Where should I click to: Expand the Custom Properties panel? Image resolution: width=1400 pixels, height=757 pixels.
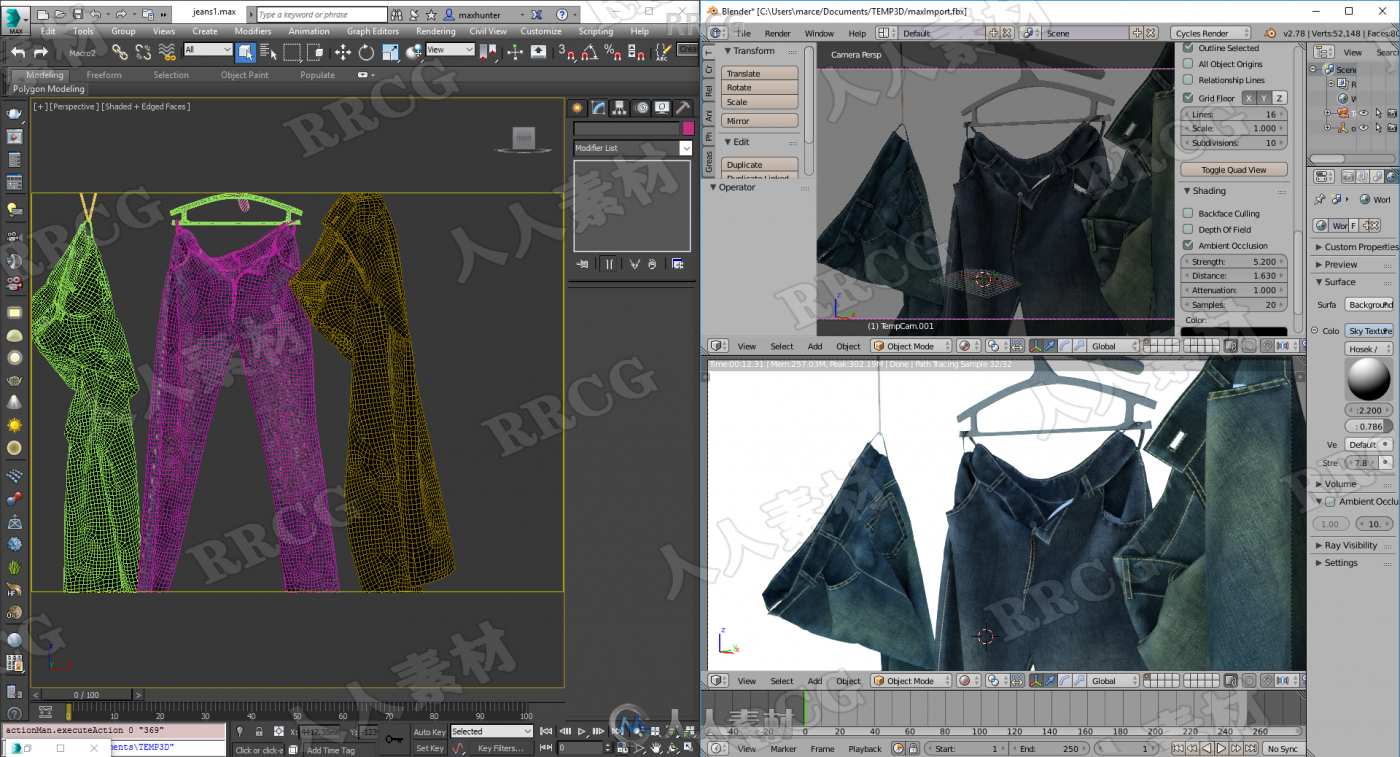coord(1355,247)
